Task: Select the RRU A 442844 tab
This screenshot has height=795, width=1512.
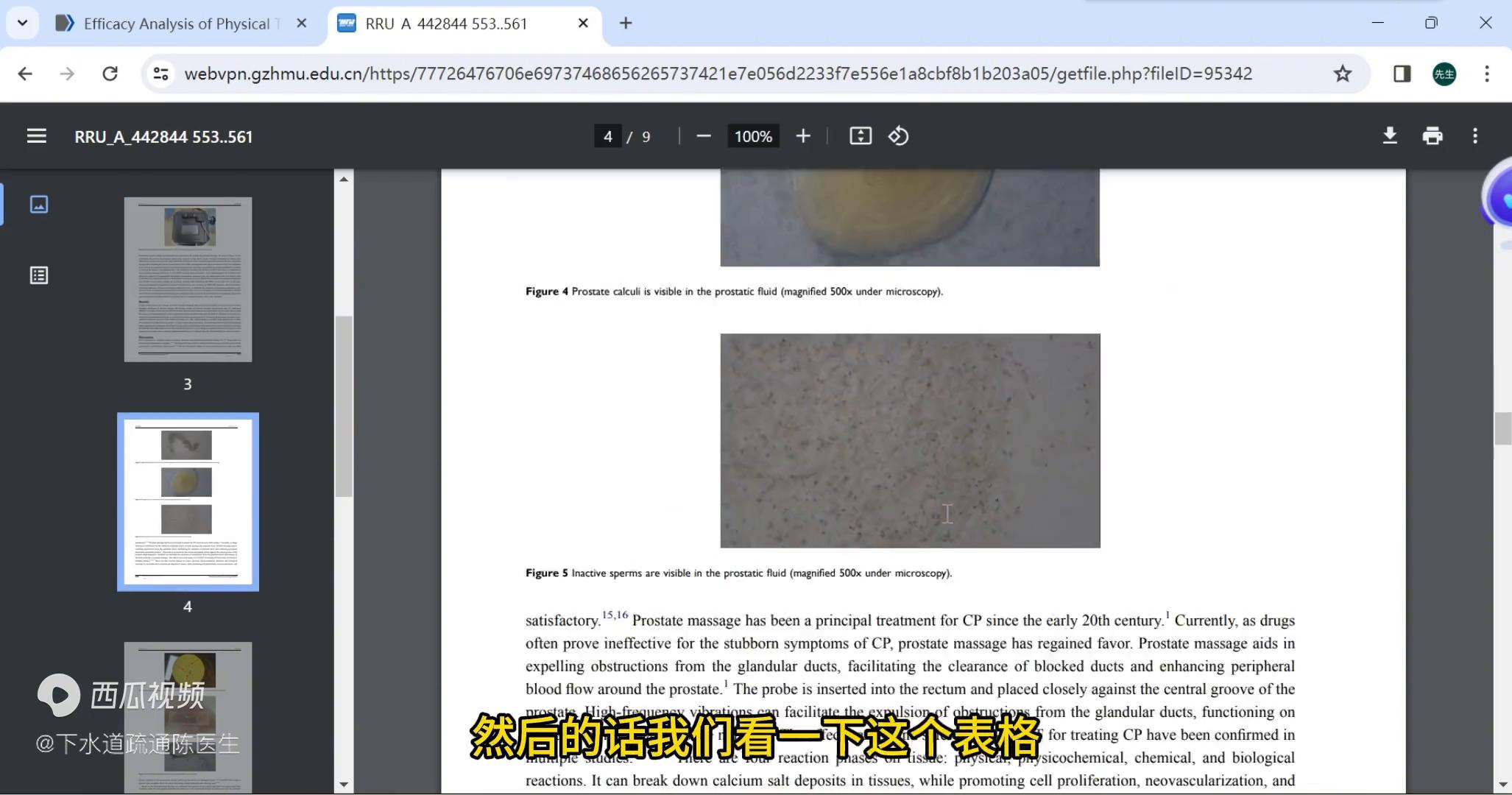Action: coord(449,23)
